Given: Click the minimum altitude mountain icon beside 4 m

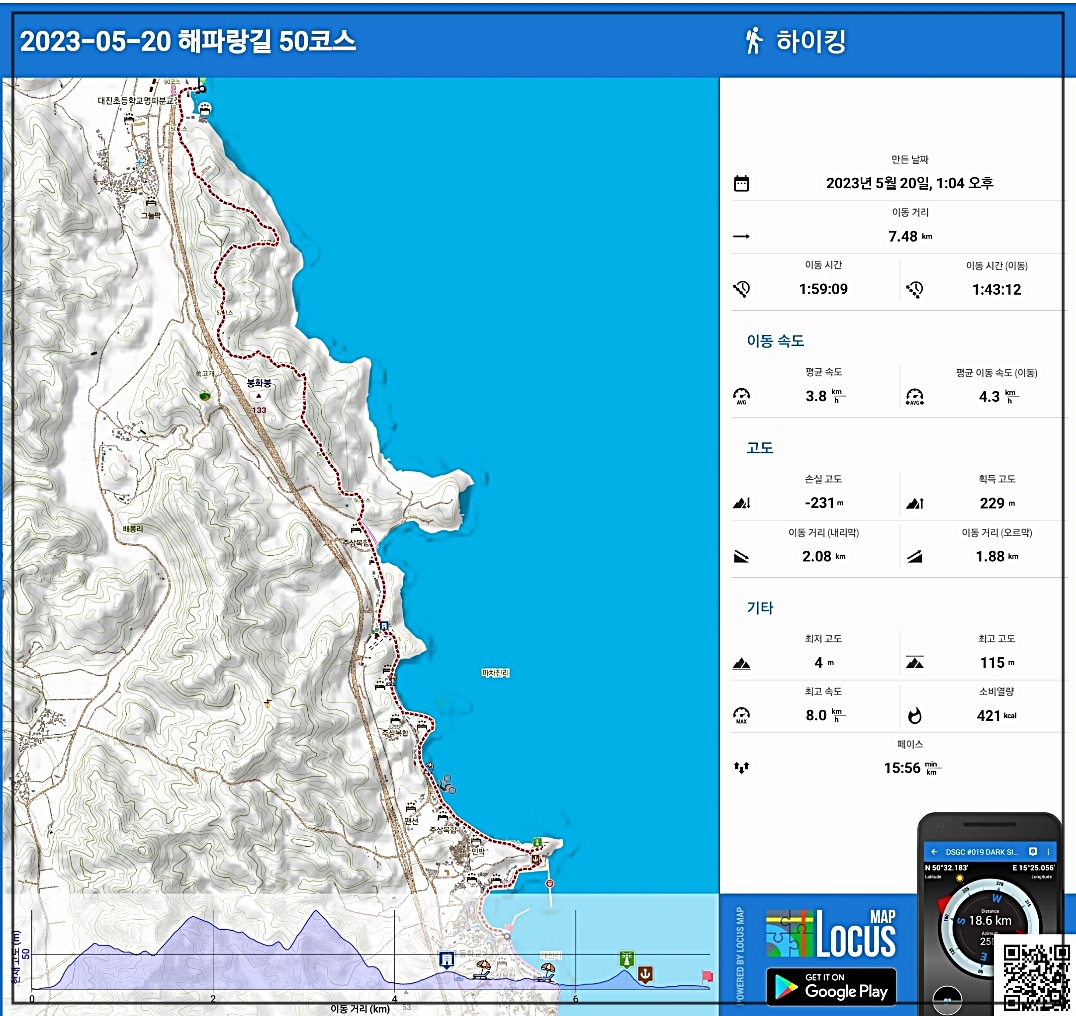Looking at the screenshot, I should [x=741, y=663].
